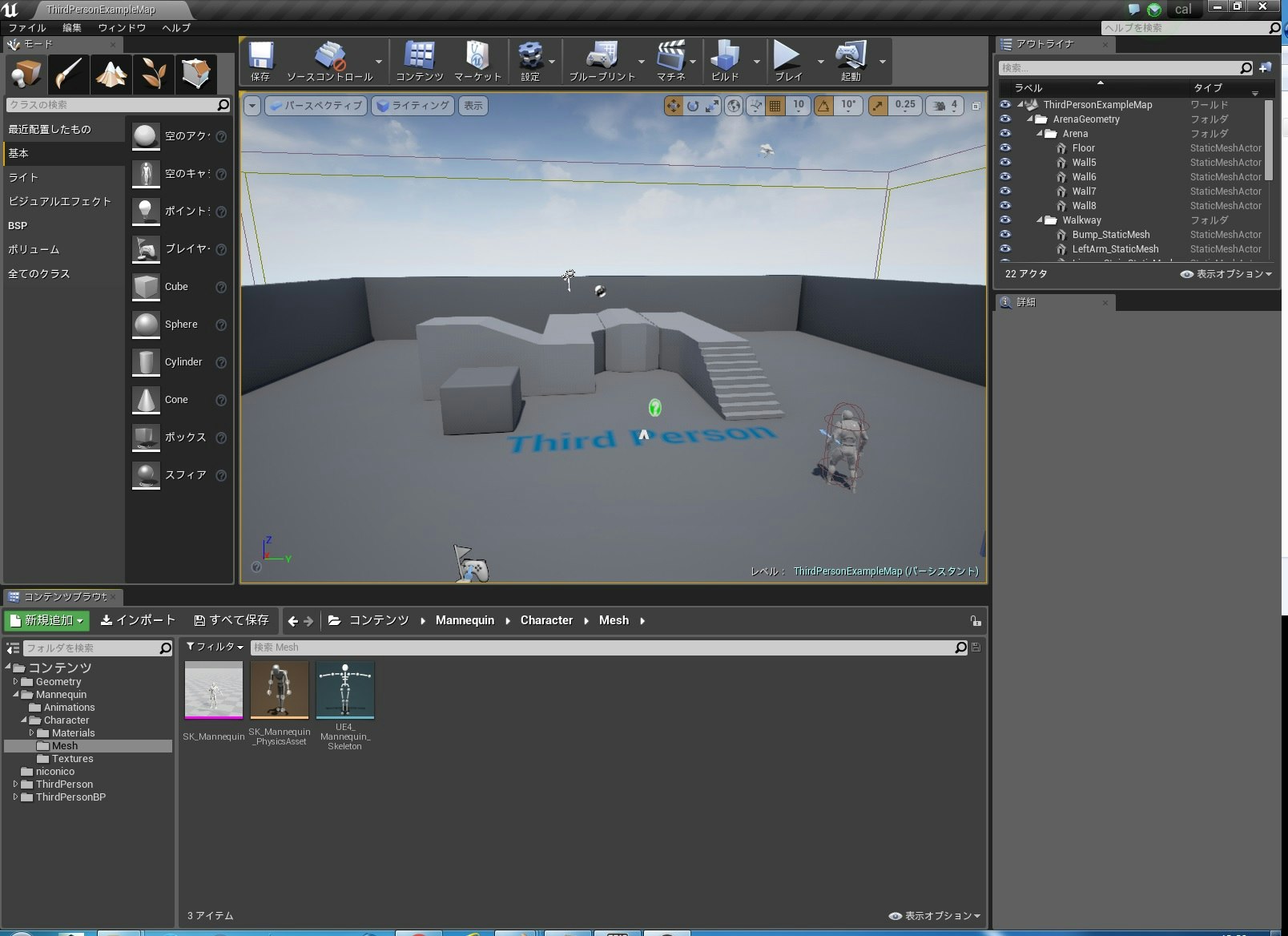The height and width of the screenshot is (936, 1288).
Task: Hide Wall6 actor via eye icon
Action: tap(1005, 177)
